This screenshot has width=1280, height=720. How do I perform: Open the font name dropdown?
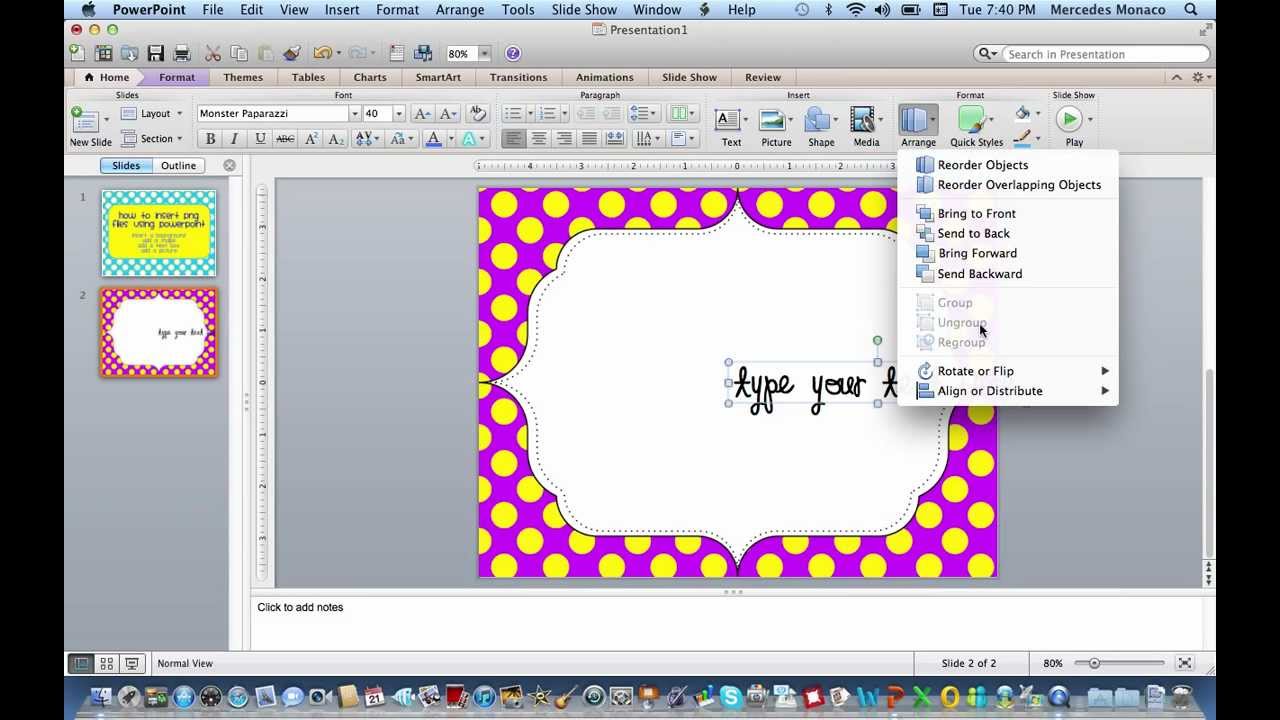click(354, 114)
